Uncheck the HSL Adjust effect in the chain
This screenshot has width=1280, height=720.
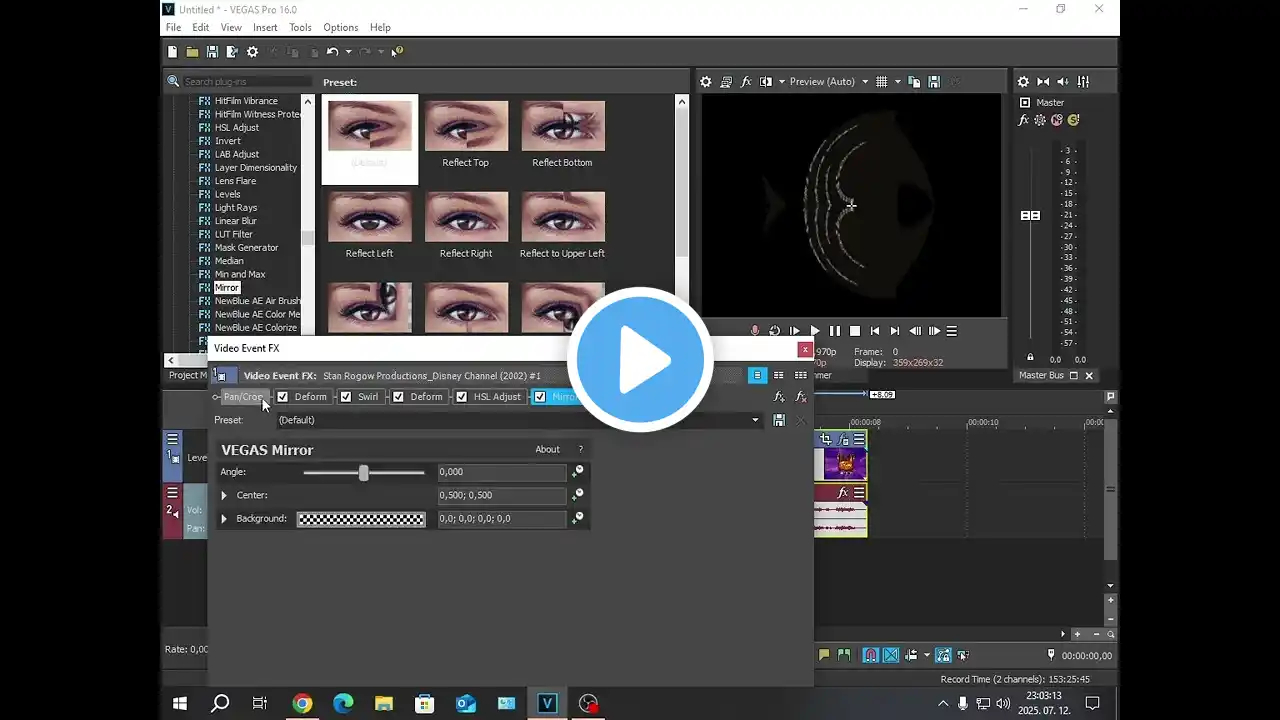coord(462,397)
